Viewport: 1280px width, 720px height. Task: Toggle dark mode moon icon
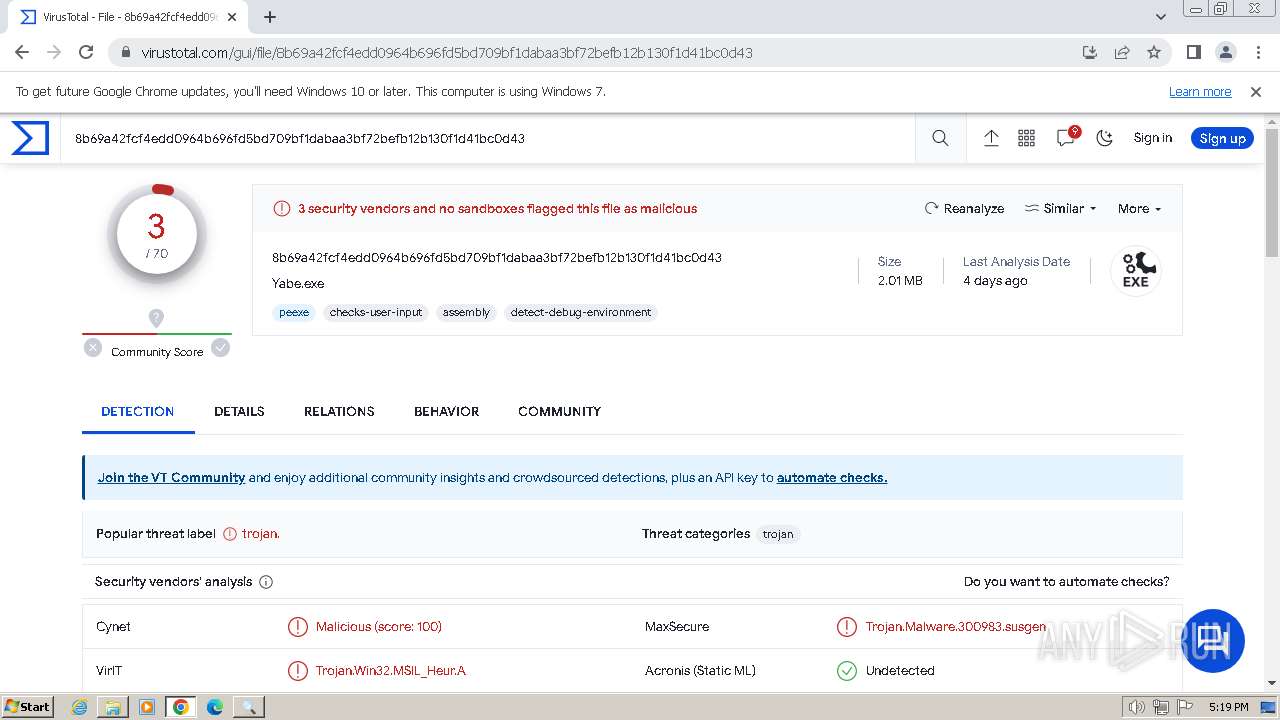click(x=1104, y=138)
